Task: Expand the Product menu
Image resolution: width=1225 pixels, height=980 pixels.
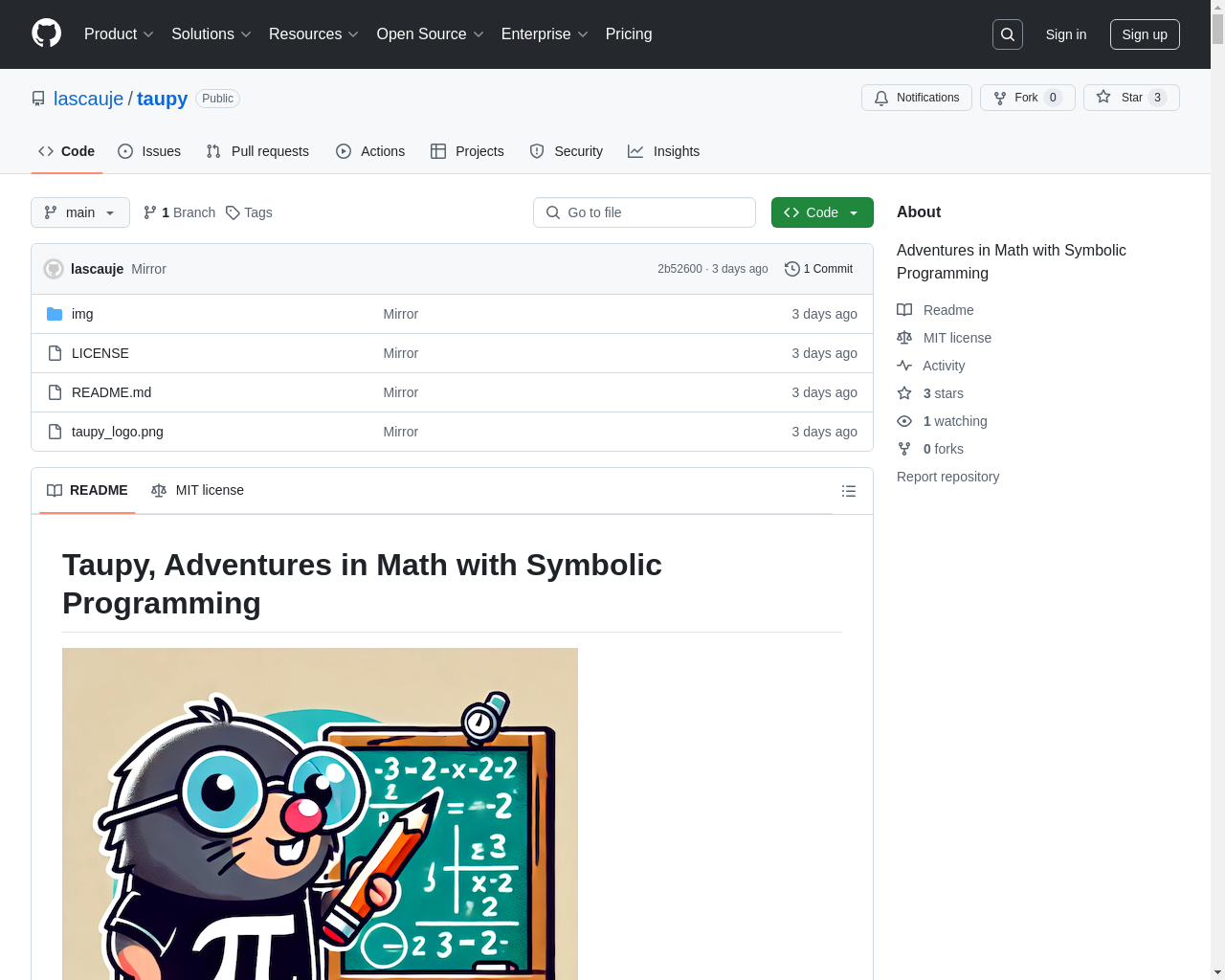Action: (x=119, y=34)
